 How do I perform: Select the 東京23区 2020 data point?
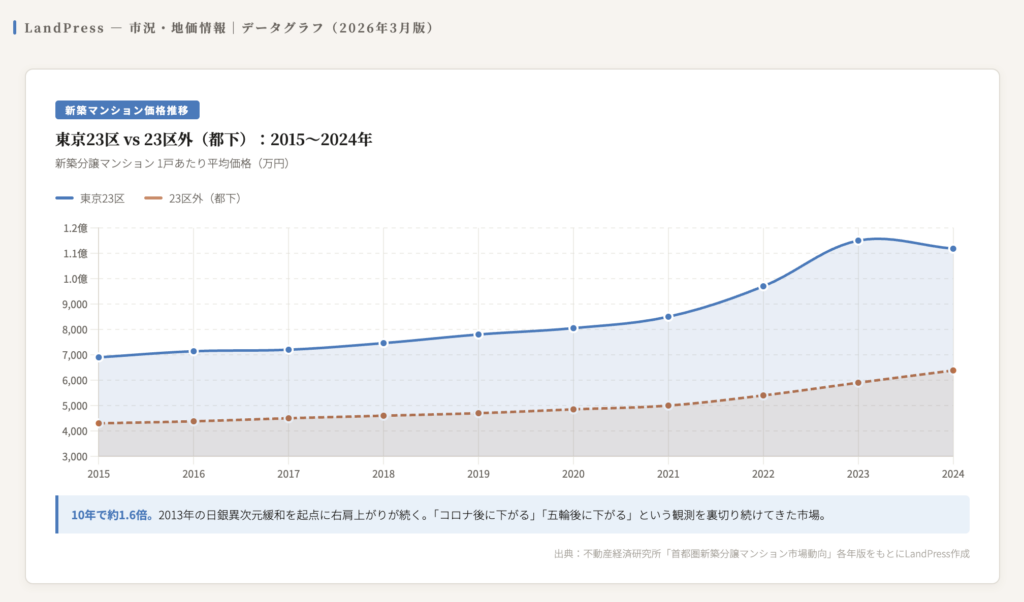click(x=573, y=328)
